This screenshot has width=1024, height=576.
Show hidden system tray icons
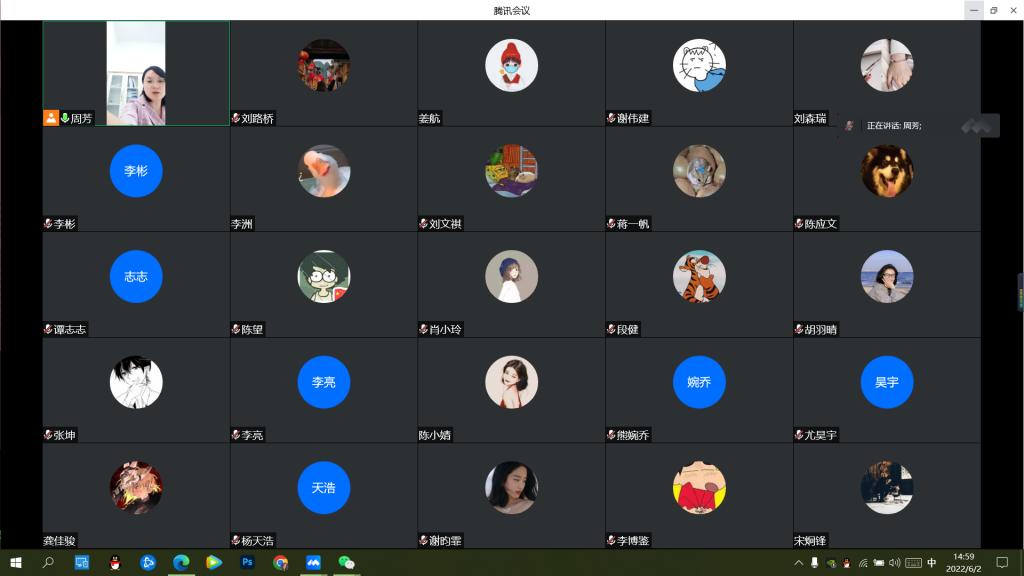(x=798, y=563)
